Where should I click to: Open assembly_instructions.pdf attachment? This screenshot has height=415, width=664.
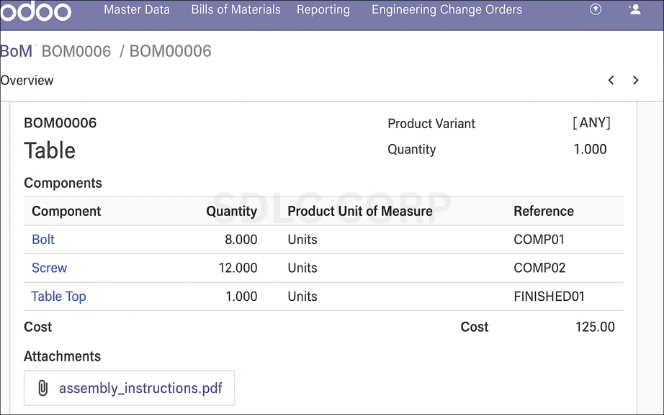[x=141, y=388]
